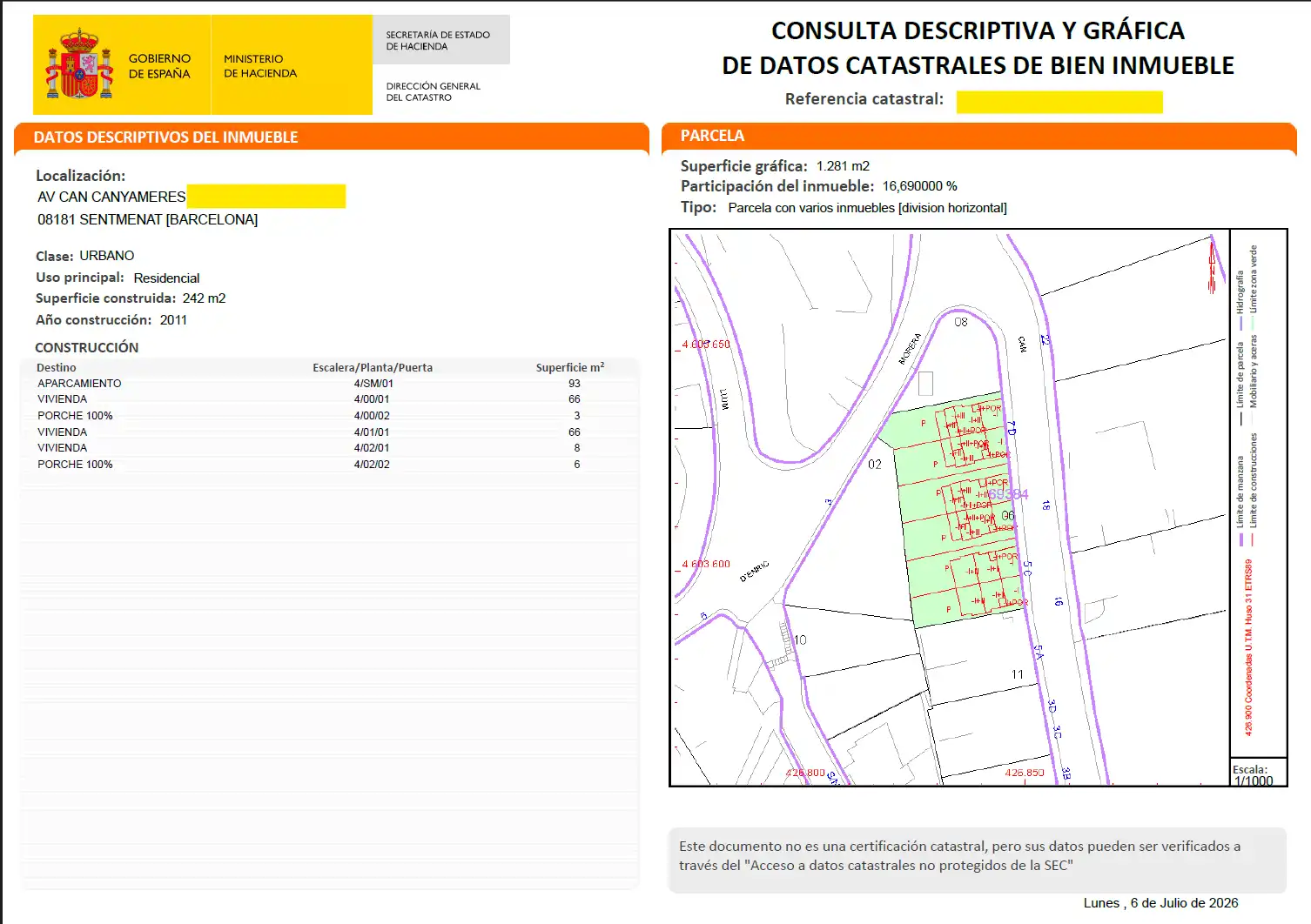Click the cadastral parcel map image
The height and width of the screenshot is (924, 1311).
pos(950,508)
